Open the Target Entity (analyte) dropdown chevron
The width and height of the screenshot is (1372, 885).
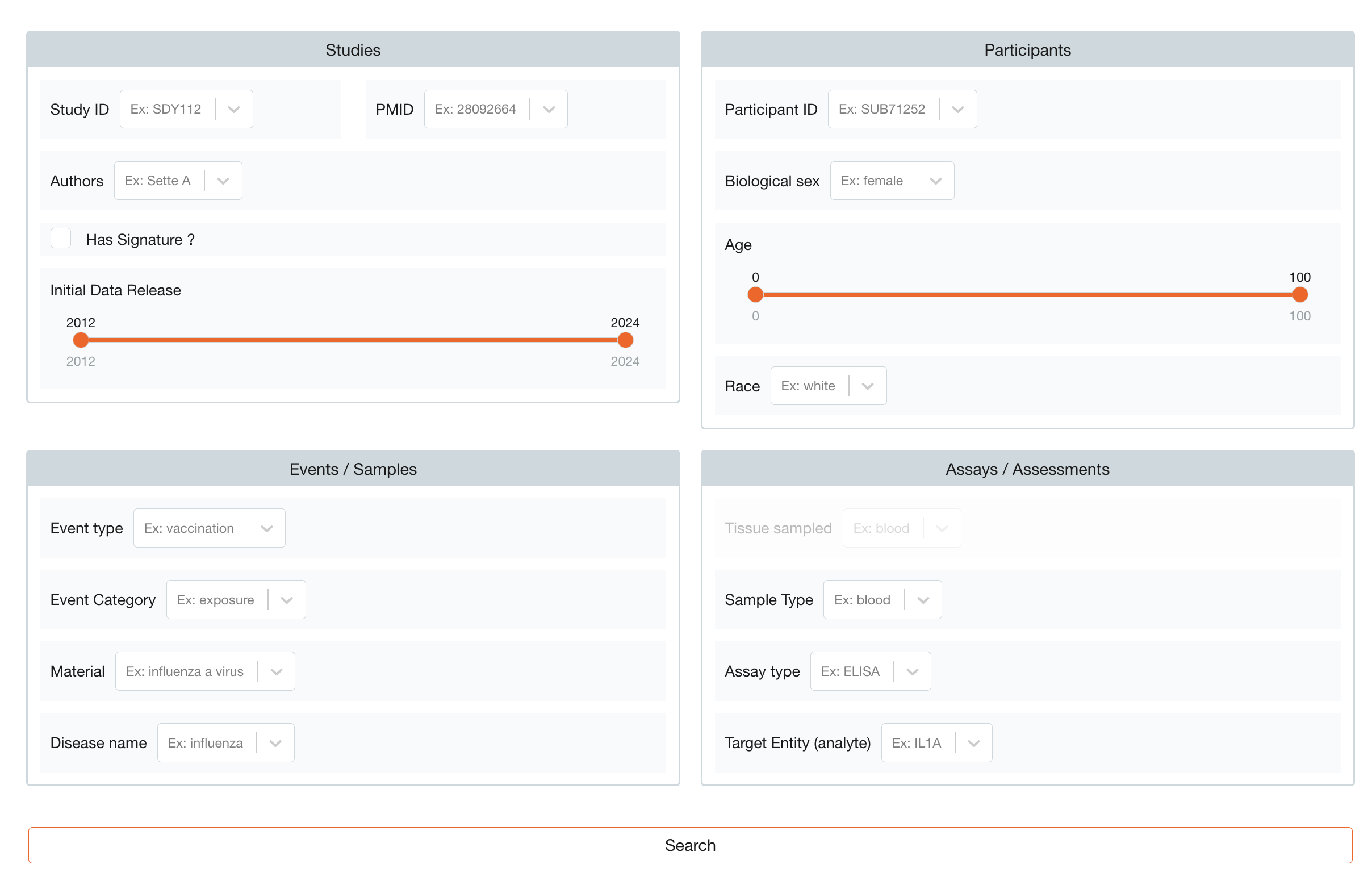(973, 743)
